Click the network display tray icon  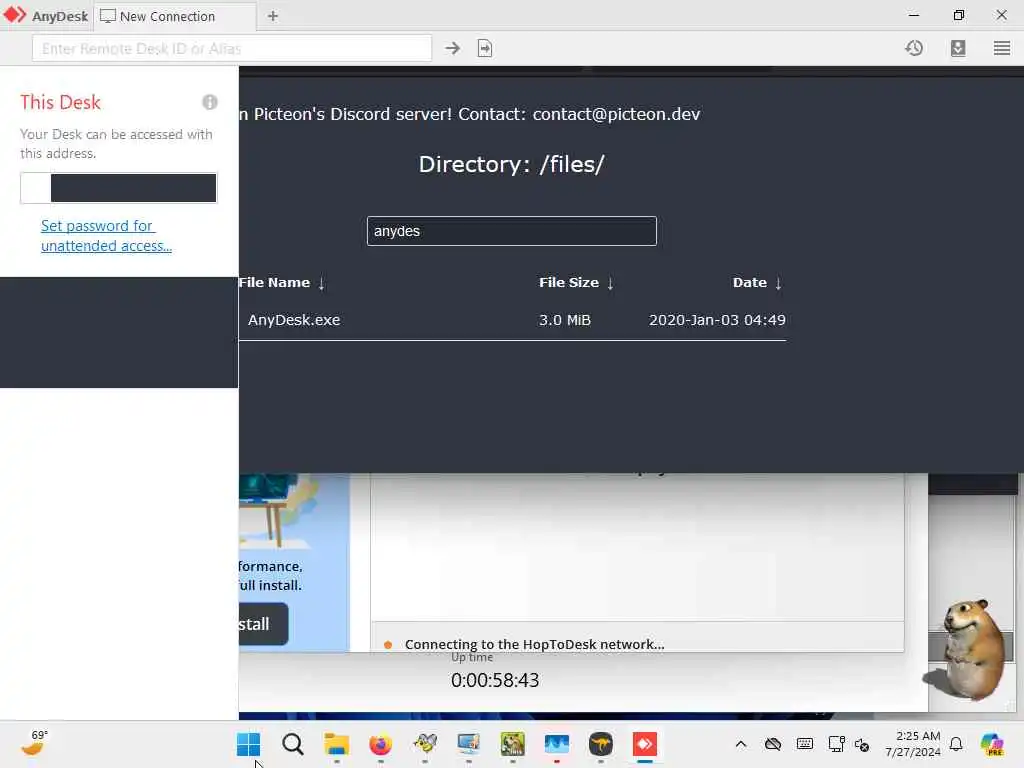pyautogui.click(x=836, y=744)
